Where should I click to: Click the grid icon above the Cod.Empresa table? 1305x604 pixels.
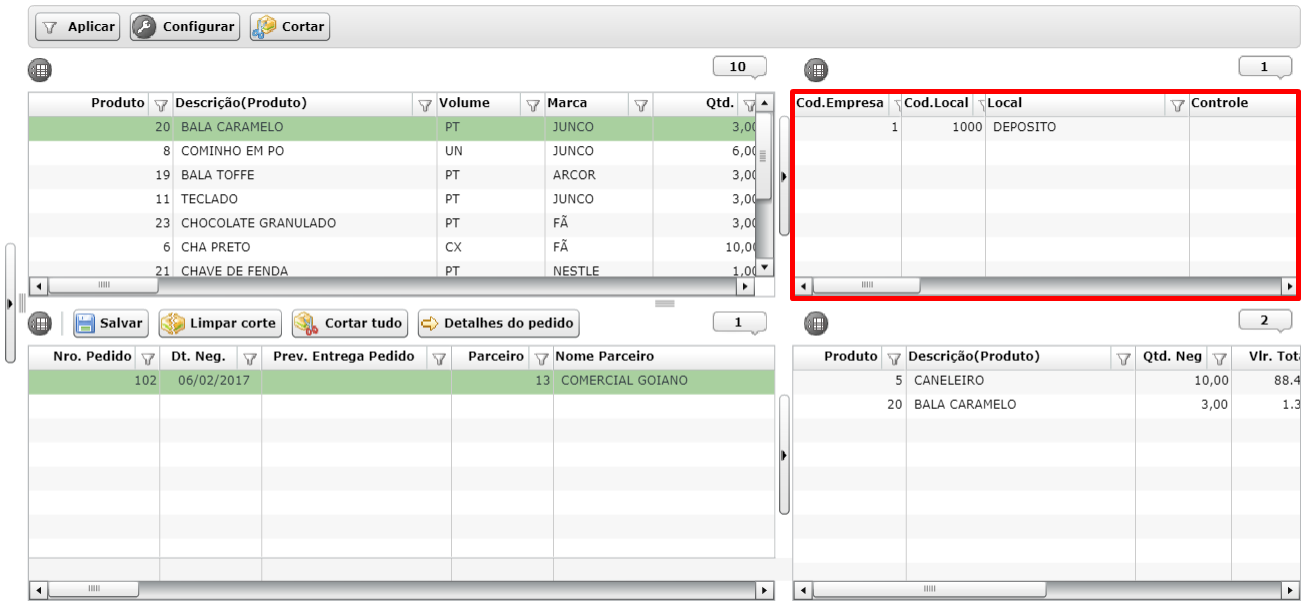tap(816, 70)
